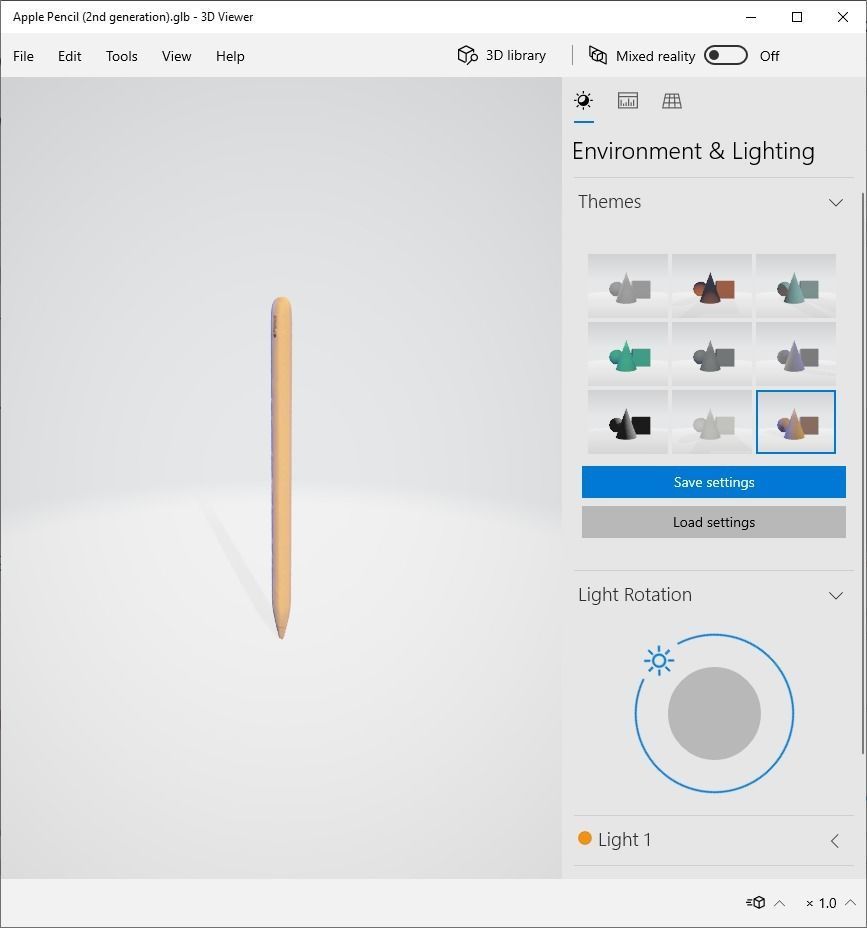Screen dimensions: 867x928
Task: Open the quick animations cube icon
Action: pyautogui.click(x=756, y=903)
